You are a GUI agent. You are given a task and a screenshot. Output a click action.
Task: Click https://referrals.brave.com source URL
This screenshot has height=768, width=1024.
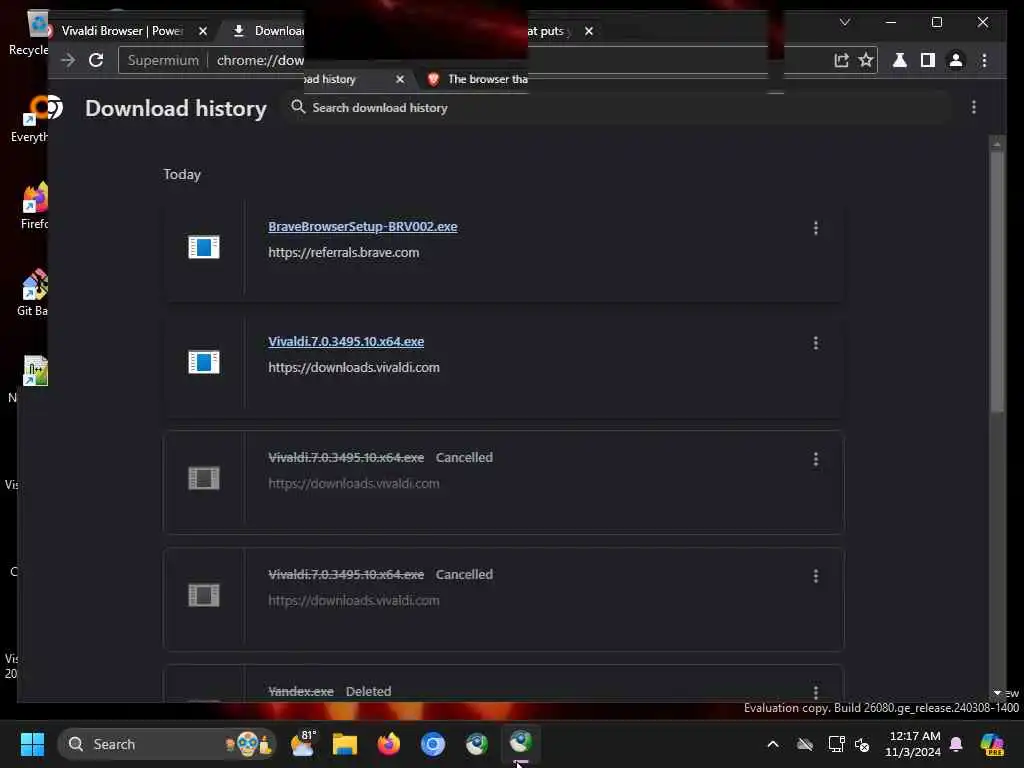tap(344, 252)
